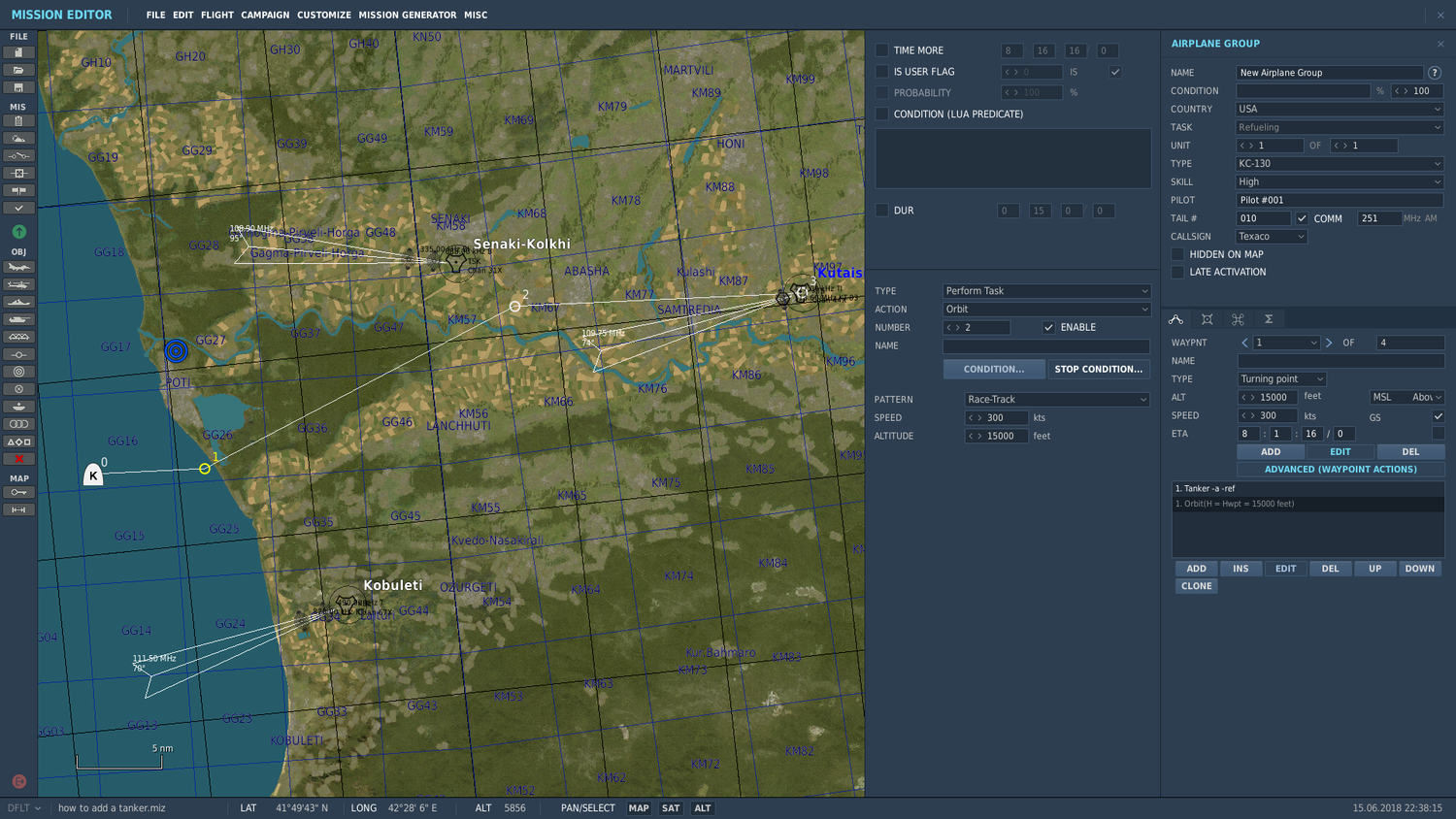1456x819 pixels.
Task: Click the CLONE button below the actions list
Action: click(x=1196, y=585)
